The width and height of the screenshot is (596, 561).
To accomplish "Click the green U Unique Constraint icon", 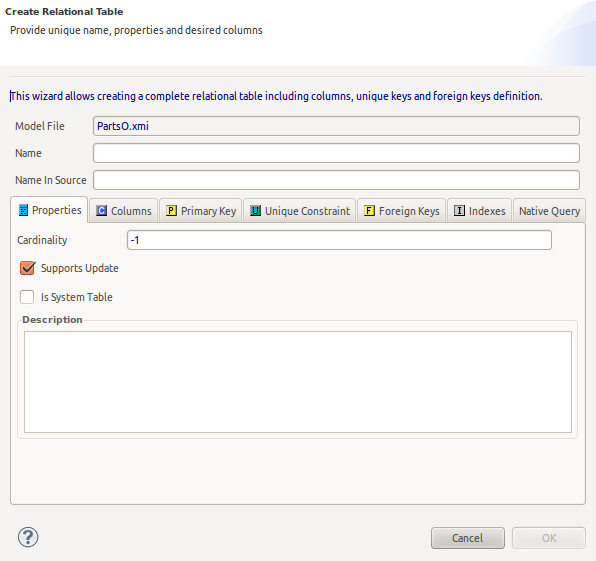I will pyautogui.click(x=255, y=211).
